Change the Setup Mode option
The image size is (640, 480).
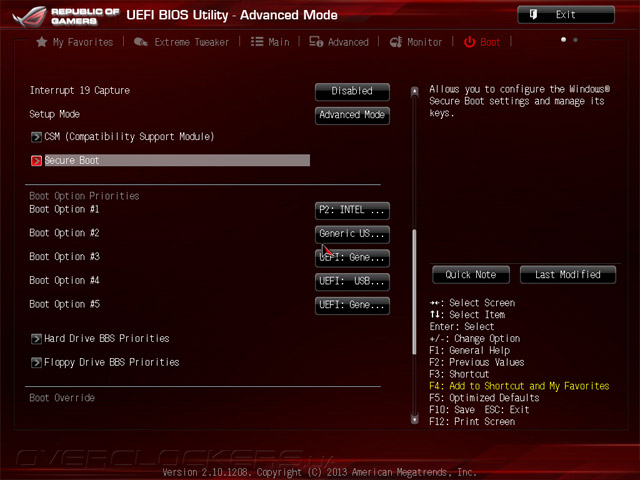pos(352,115)
